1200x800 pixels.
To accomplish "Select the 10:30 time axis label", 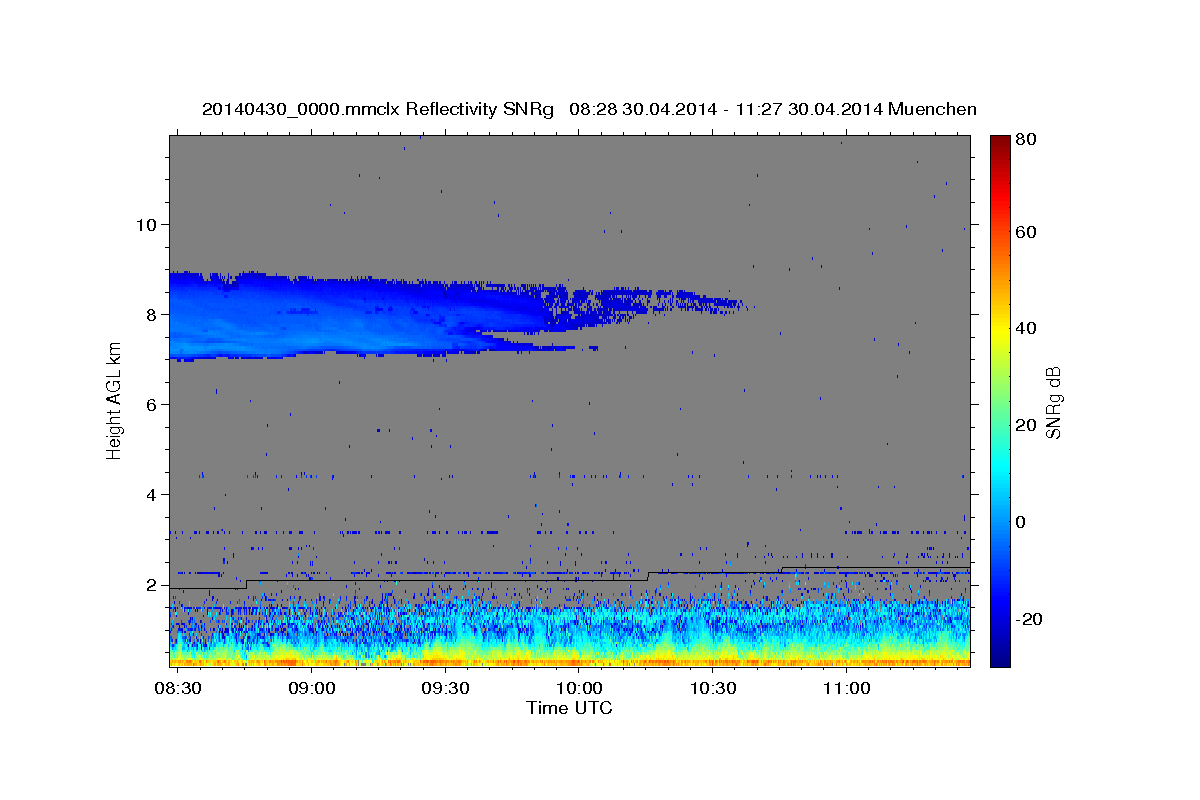I will coord(713,689).
